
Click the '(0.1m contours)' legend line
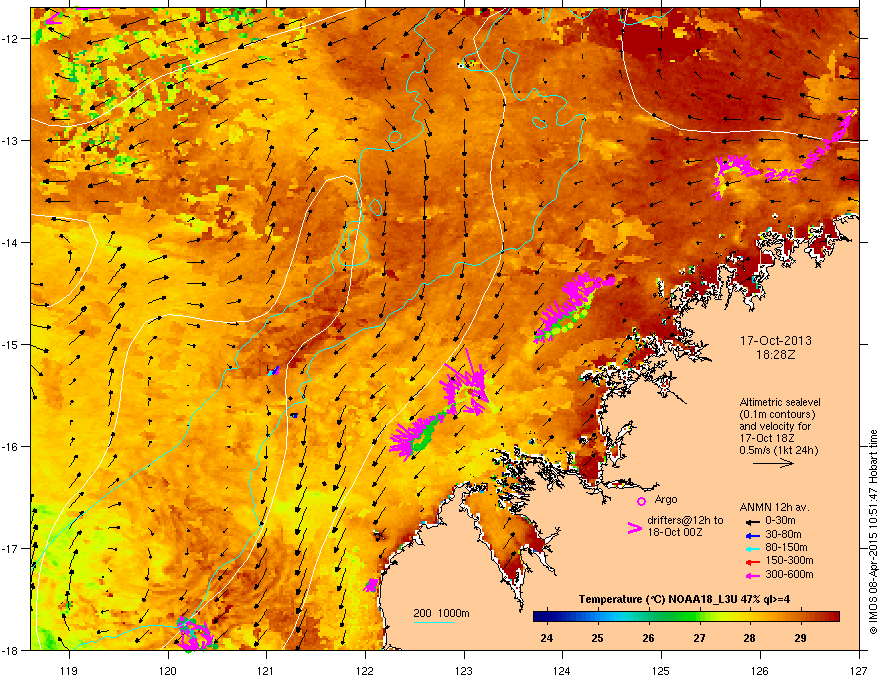pyautogui.click(x=777, y=414)
